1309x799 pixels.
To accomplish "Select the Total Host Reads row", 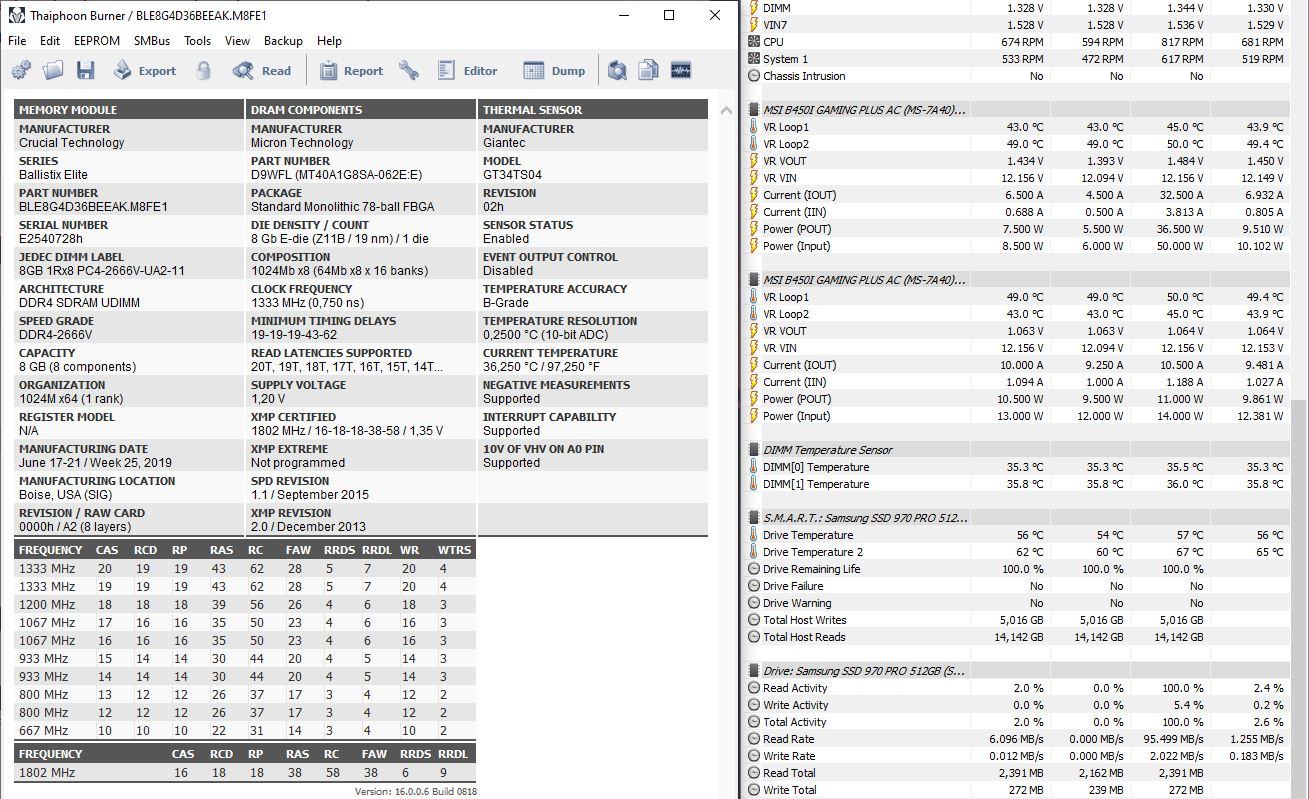I will (x=1018, y=637).
